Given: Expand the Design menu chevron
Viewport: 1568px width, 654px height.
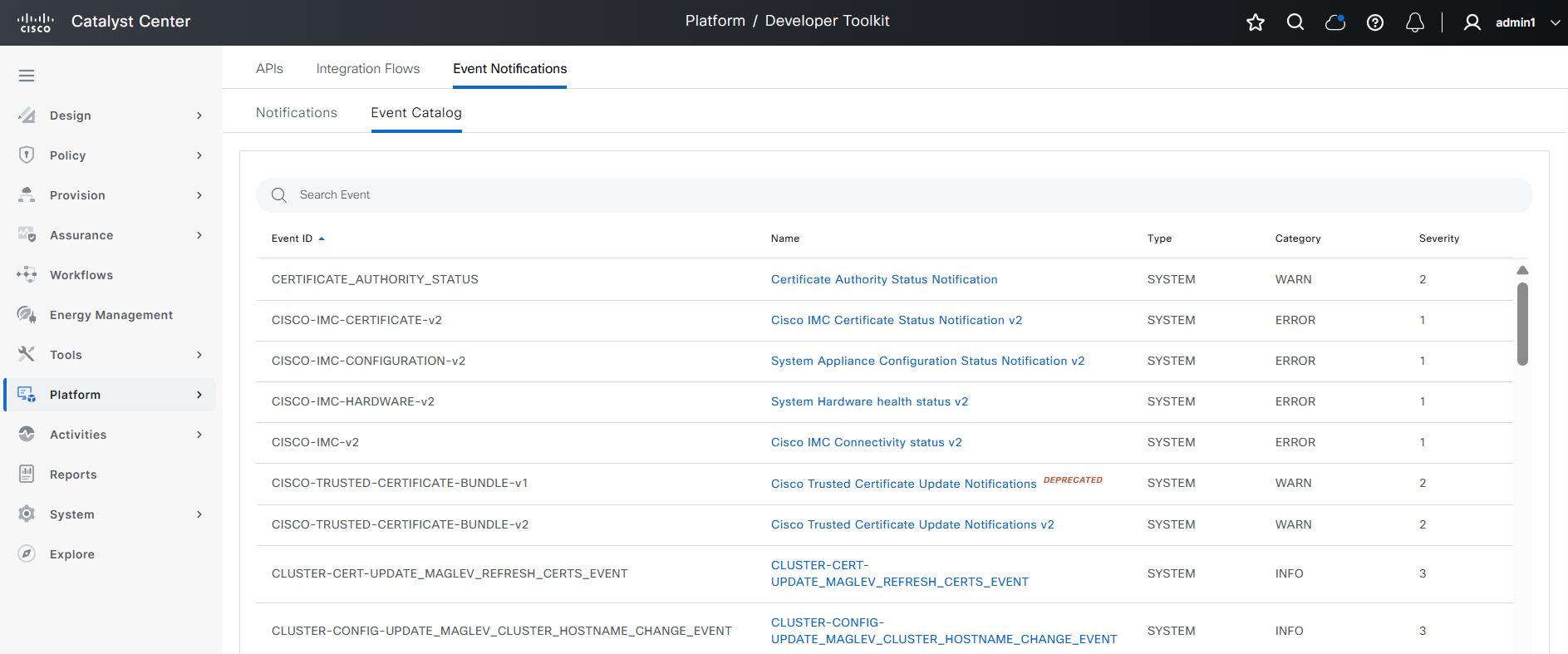Looking at the screenshot, I should point(199,116).
